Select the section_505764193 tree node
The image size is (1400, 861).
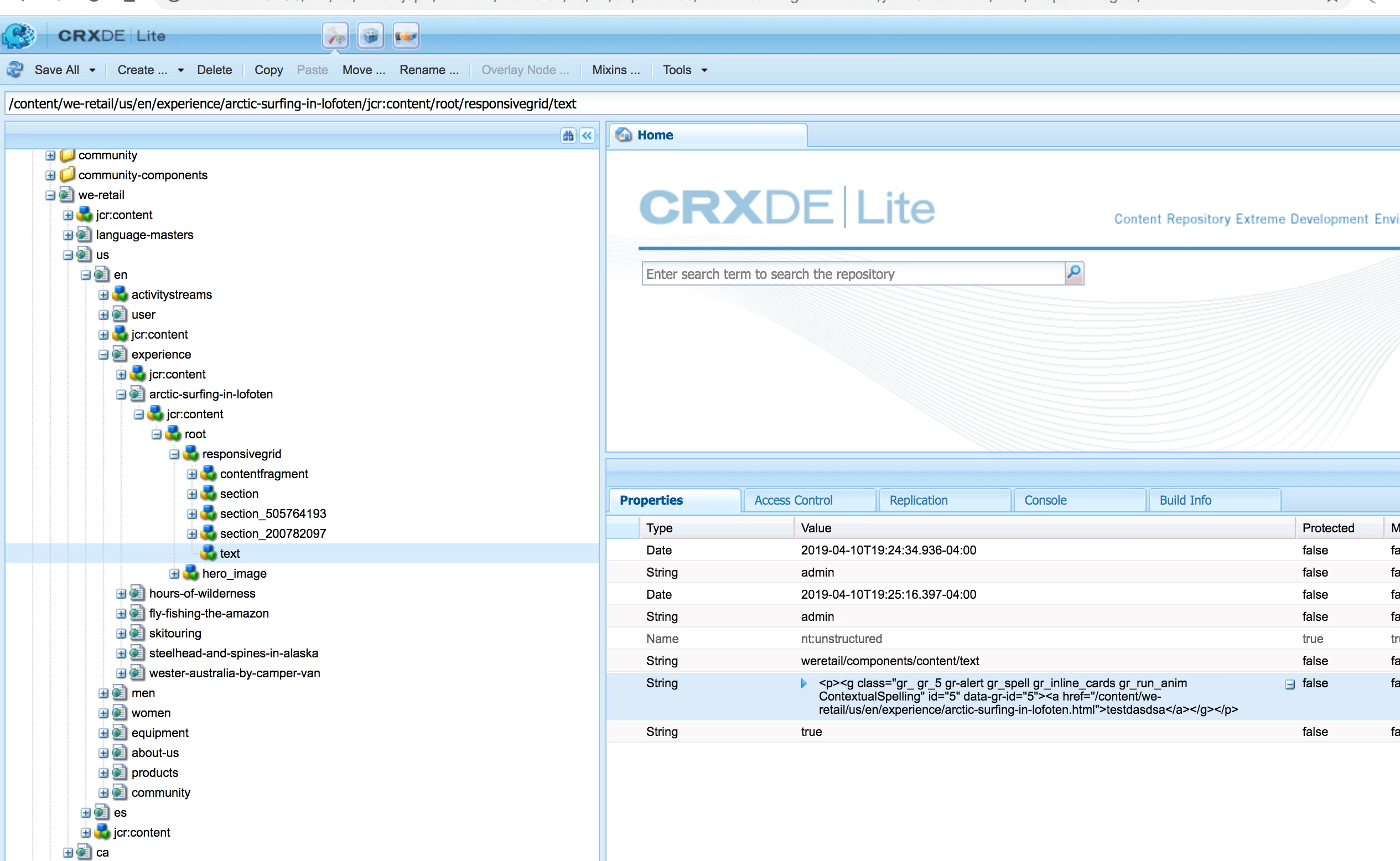pyautogui.click(x=273, y=514)
